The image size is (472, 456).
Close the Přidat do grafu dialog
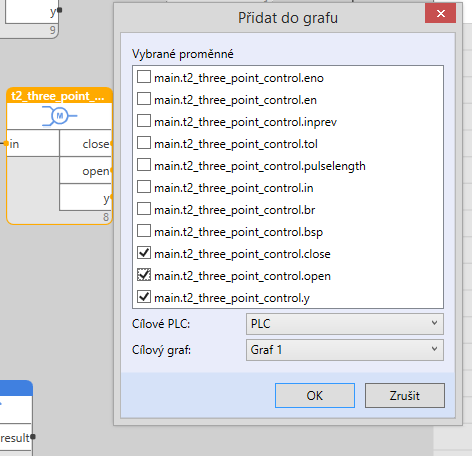tap(440, 14)
